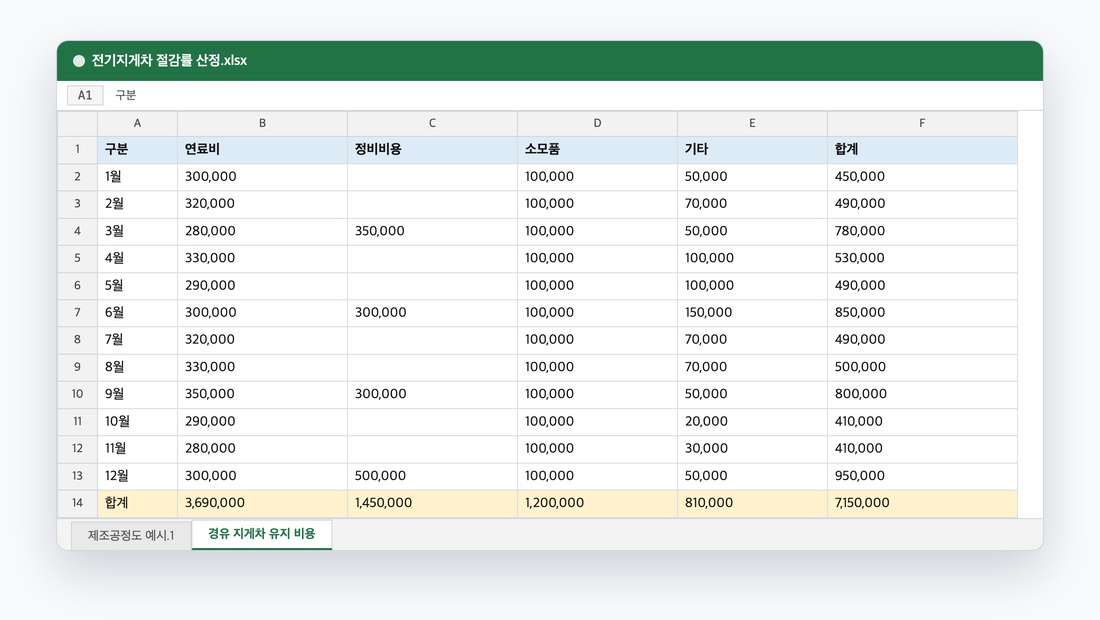
Task: Click the 11월 cell
Action: (138, 449)
